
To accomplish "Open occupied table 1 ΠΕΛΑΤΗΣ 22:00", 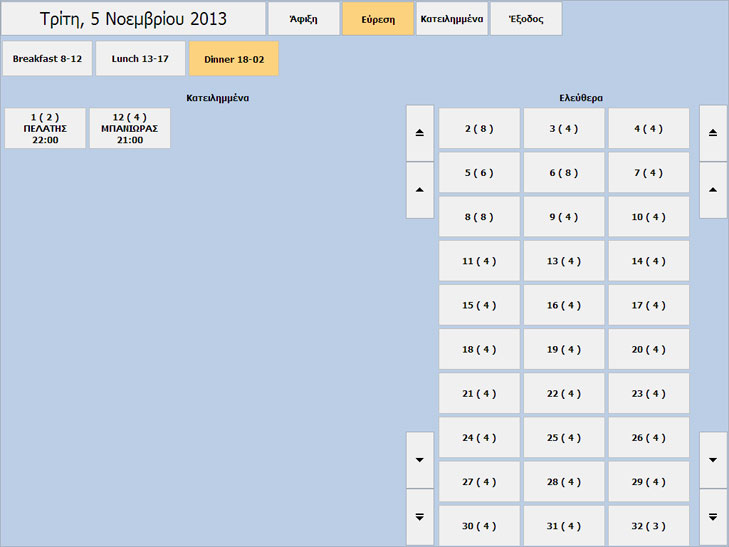I will point(45,129).
